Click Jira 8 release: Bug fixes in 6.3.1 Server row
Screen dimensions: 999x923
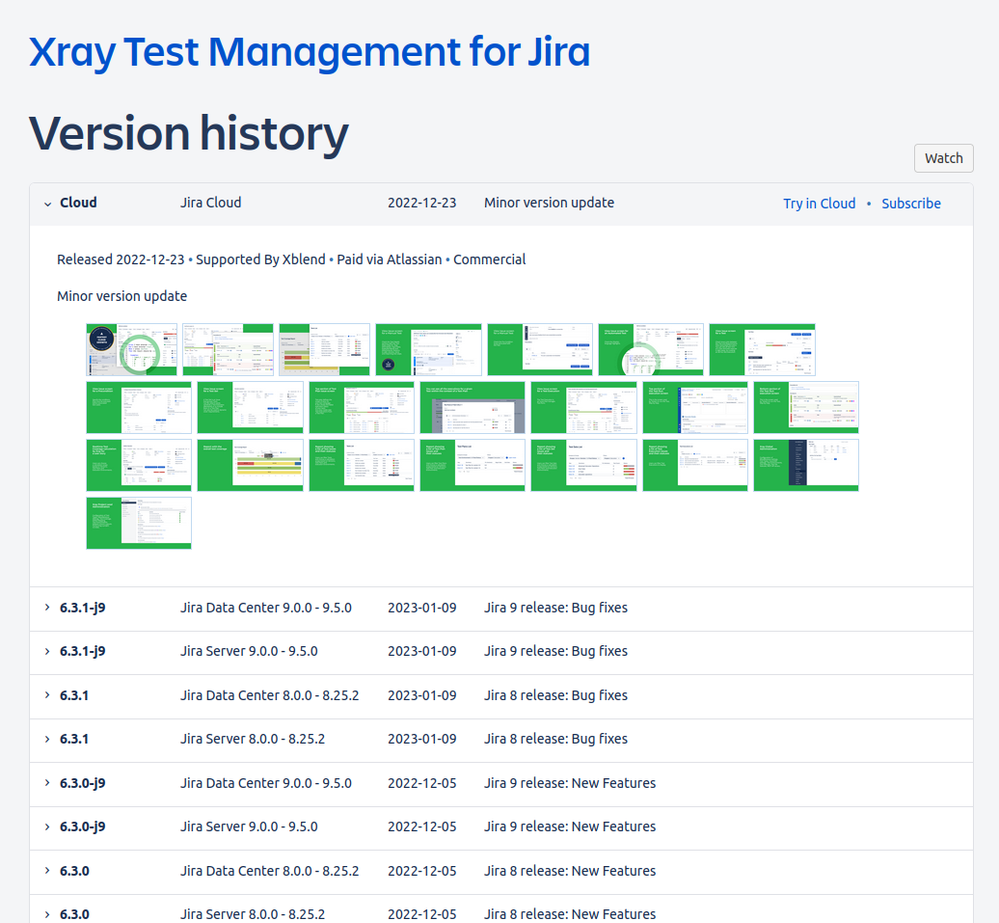pos(556,739)
